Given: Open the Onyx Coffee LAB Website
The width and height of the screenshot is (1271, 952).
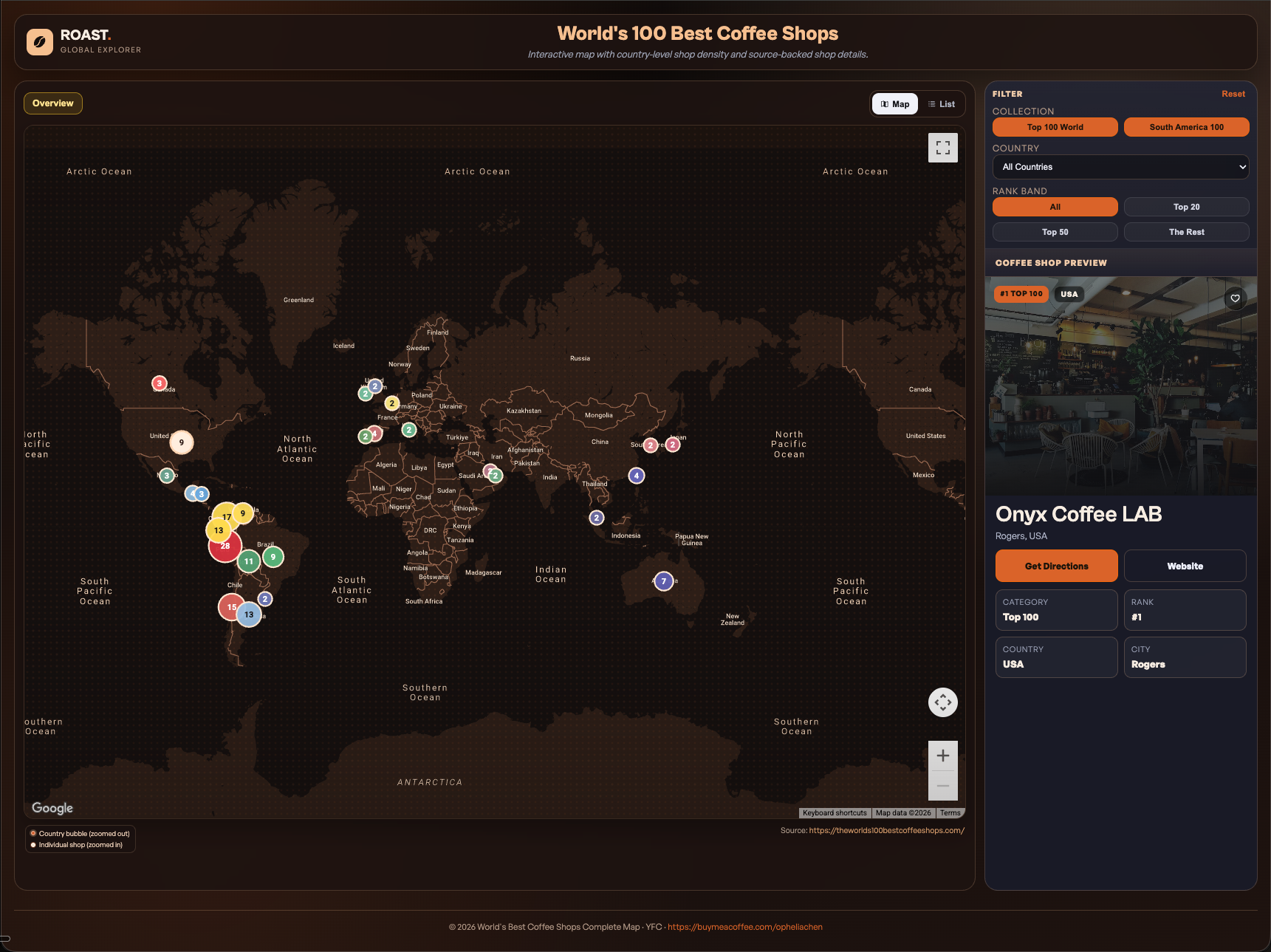Looking at the screenshot, I should pyautogui.click(x=1185, y=566).
